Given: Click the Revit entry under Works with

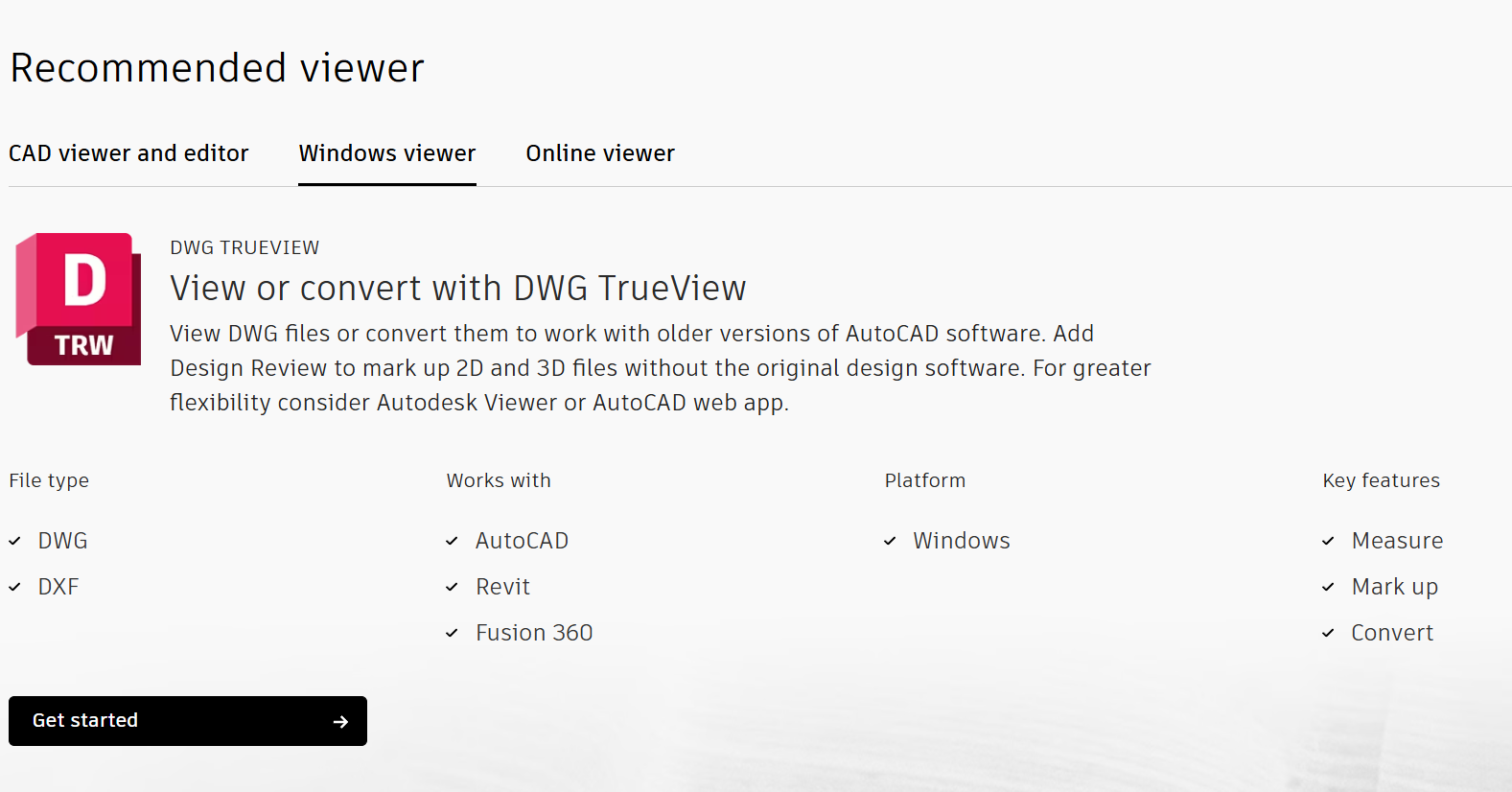Looking at the screenshot, I should tap(503, 587).
